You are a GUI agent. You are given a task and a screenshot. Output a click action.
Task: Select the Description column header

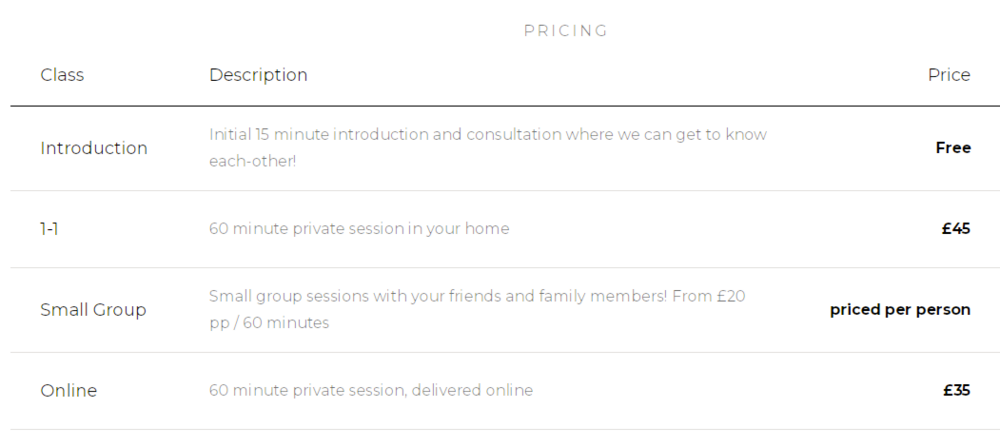tap(258, 75)
